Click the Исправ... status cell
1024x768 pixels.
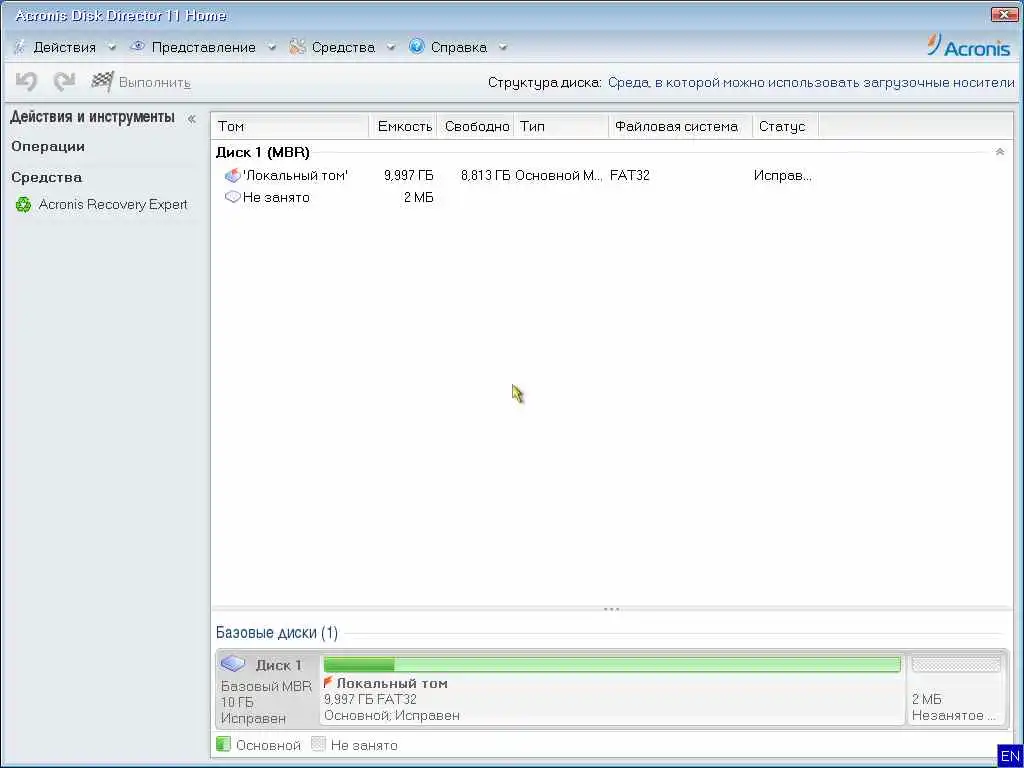pyautogui.click(x=782, y=175)
